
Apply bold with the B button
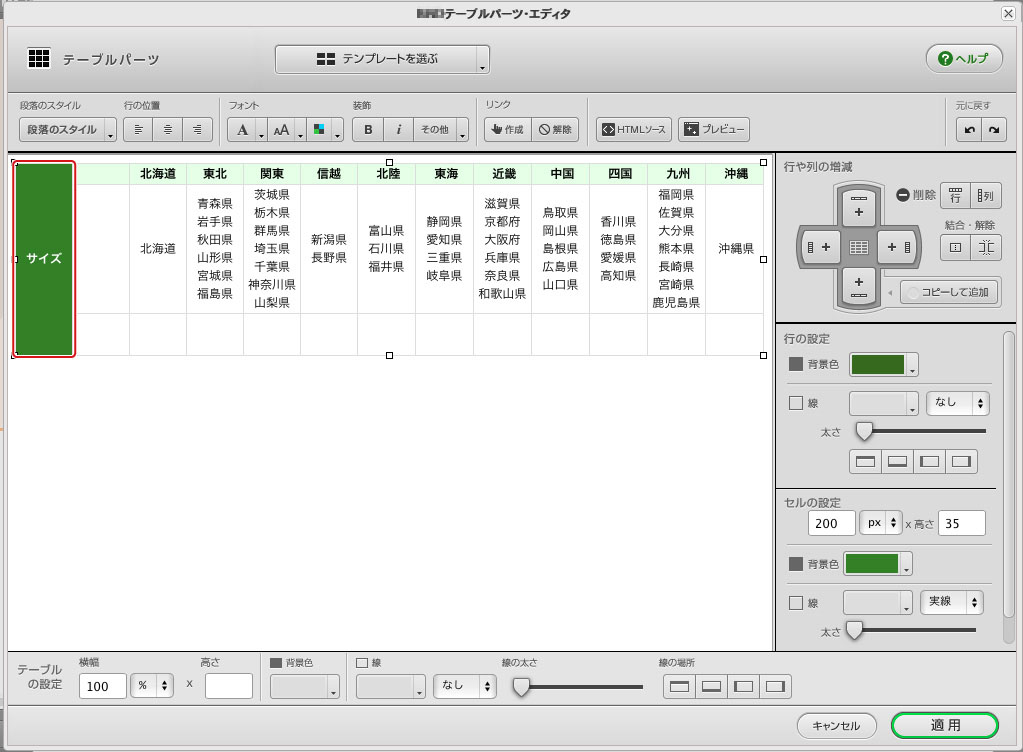368,129
